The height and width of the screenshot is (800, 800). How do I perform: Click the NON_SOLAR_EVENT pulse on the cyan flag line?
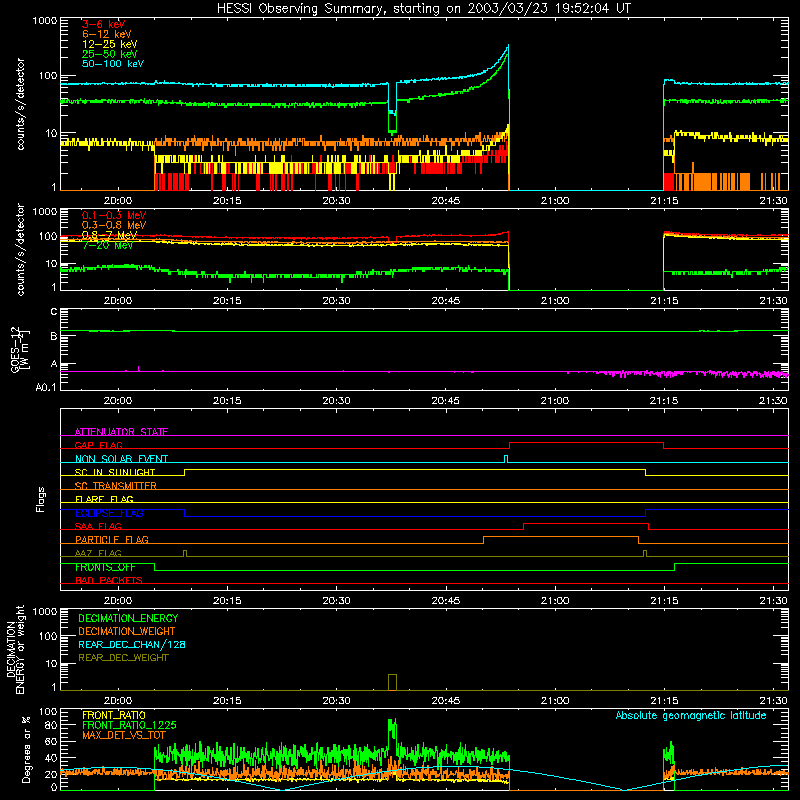pyautogui.click(x=506, y=459)
